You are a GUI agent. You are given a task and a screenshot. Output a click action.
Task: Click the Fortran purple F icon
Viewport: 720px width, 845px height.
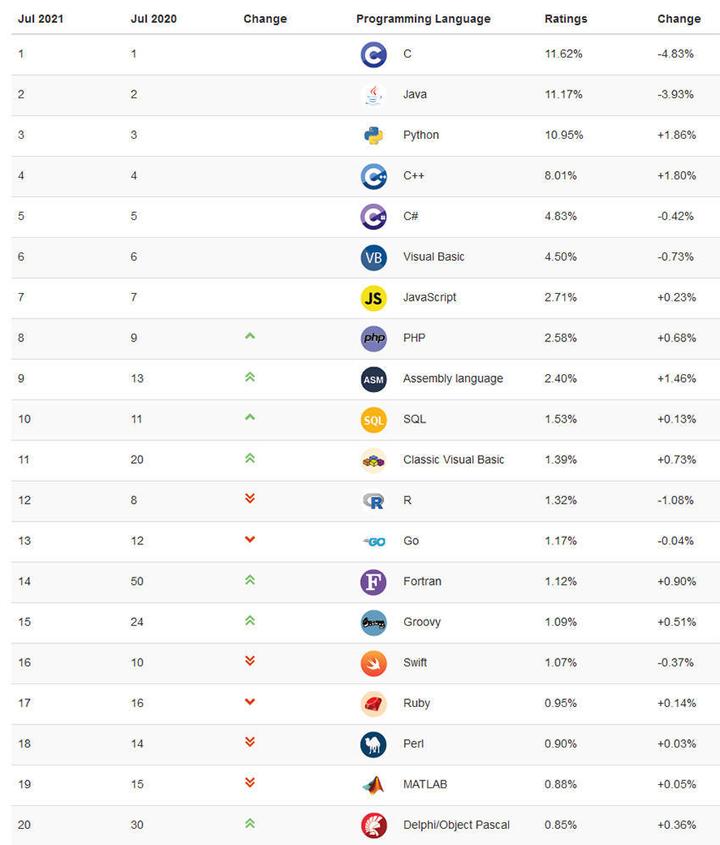(373, 582)
